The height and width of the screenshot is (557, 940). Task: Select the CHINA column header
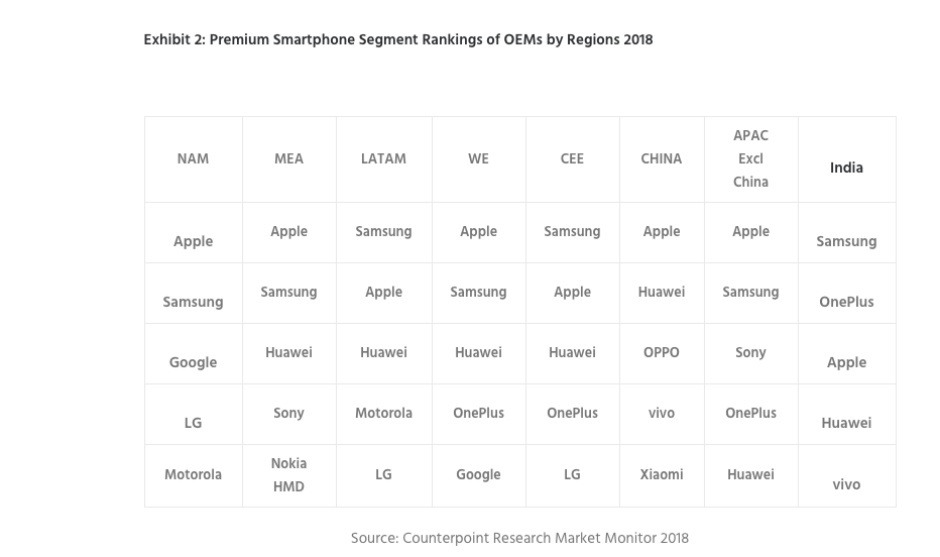click(x=661, y=159)
